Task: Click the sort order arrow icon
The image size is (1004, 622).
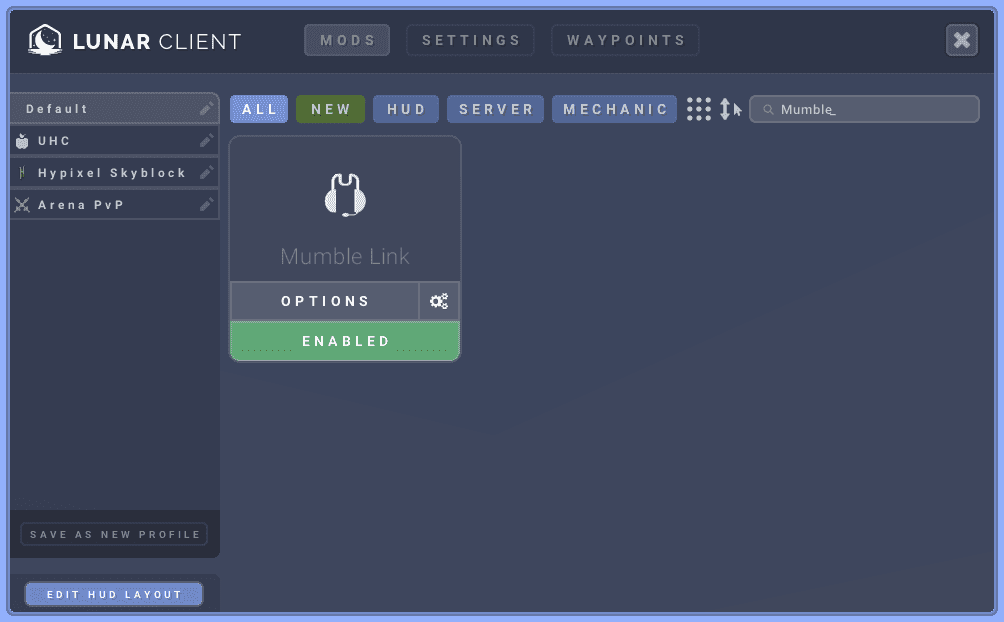Action: (x=729, y=109)
